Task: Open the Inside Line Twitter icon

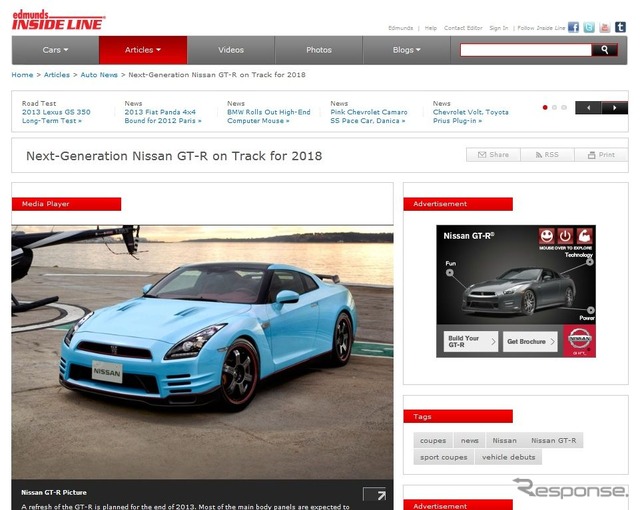Action: [x=589, y=27]
